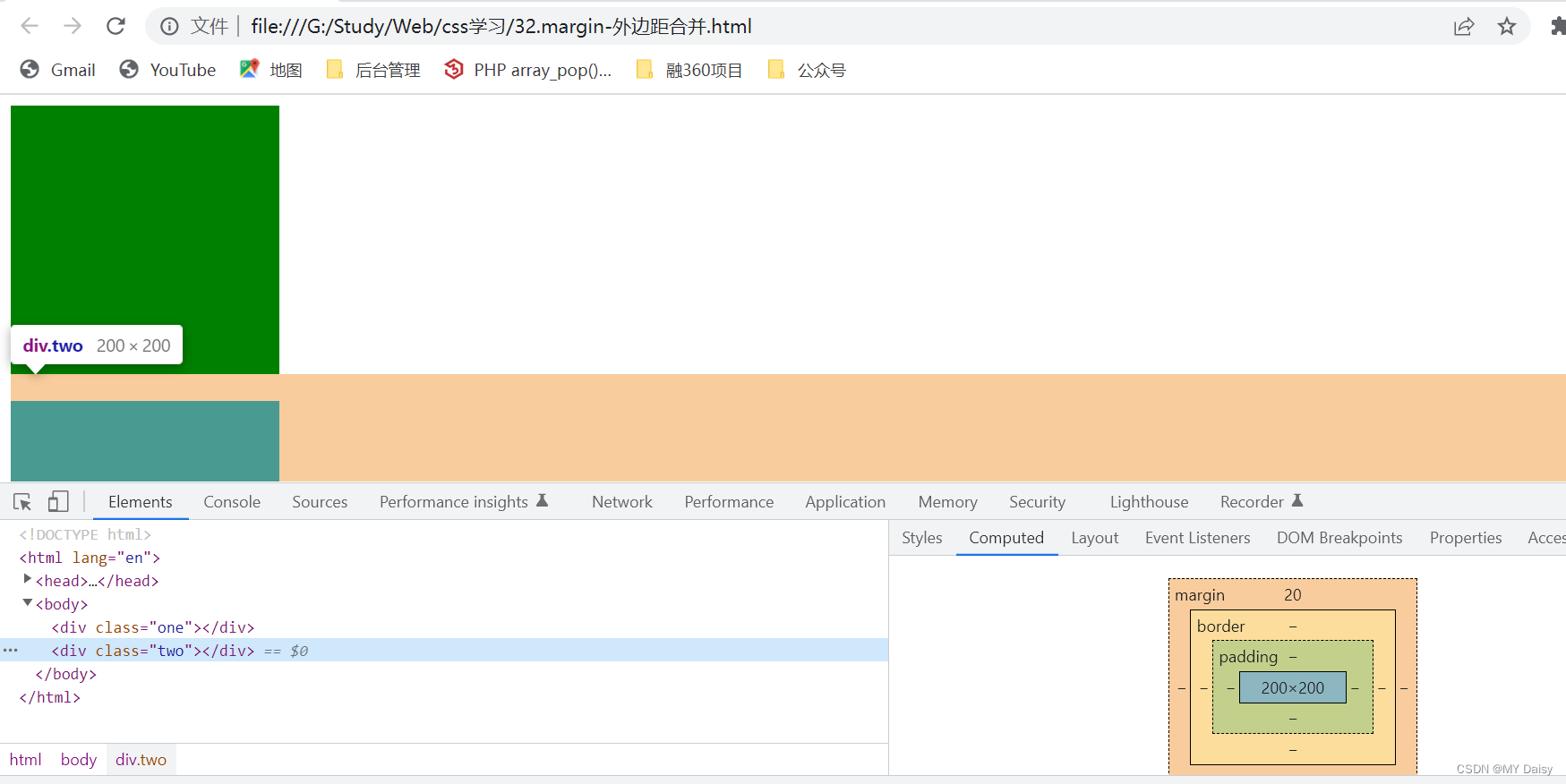Switch to the Performance tab

tap(729, 502)
